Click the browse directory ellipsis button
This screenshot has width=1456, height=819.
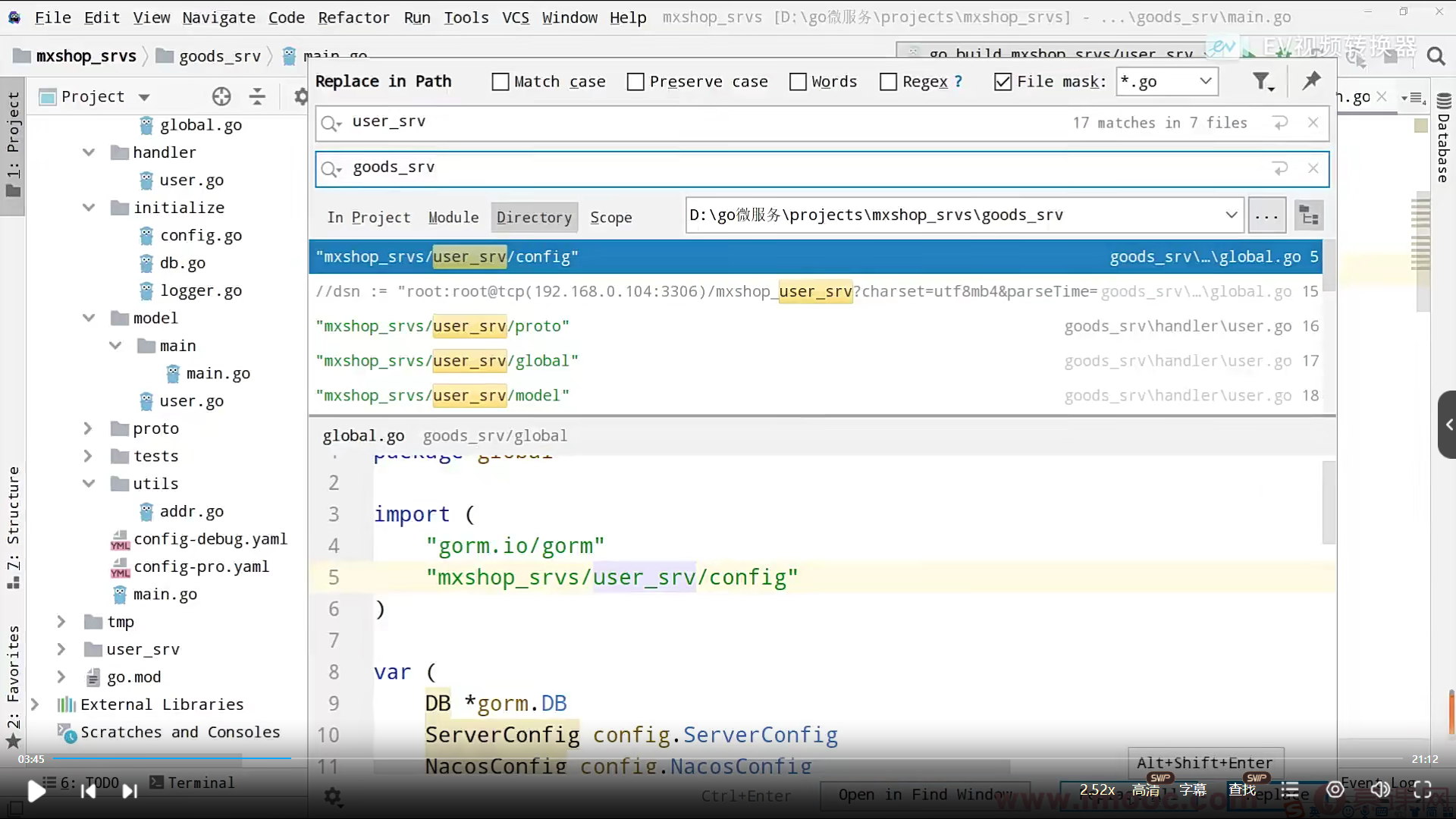1266,216
